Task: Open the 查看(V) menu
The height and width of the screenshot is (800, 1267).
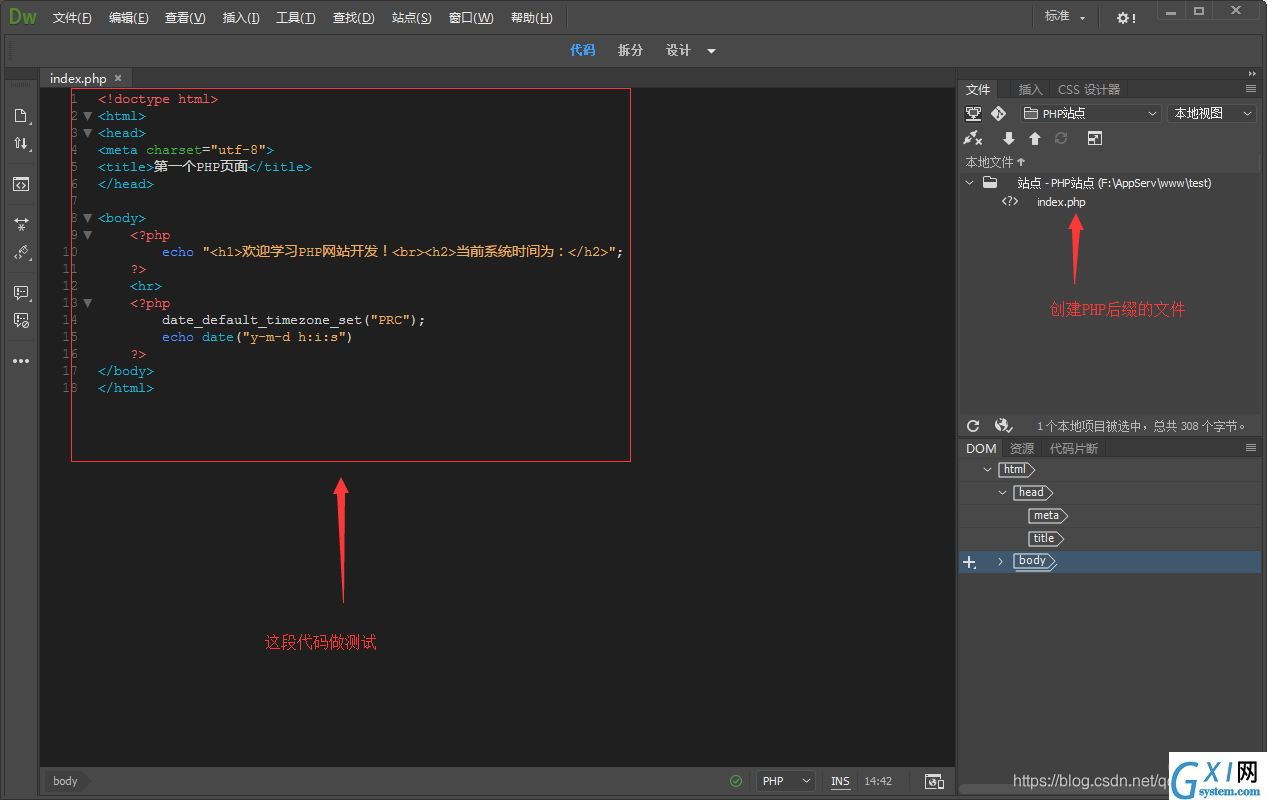Action: [x=185, y=18]
